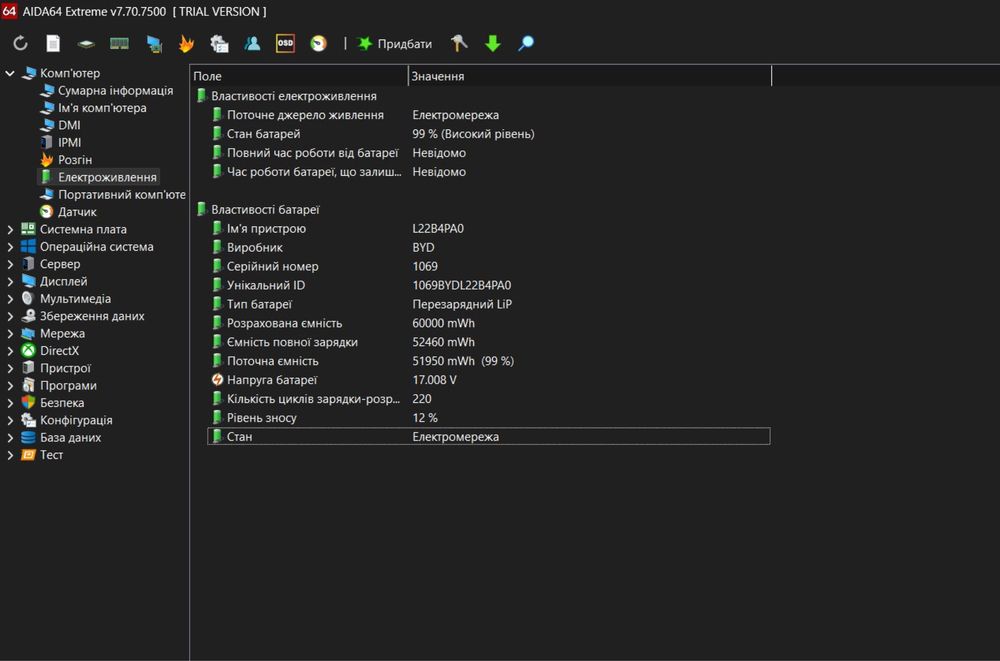Screen dimensions: 1000x661
Task: Expand the Мультимедіа tree node
Action: pos(10,299)
